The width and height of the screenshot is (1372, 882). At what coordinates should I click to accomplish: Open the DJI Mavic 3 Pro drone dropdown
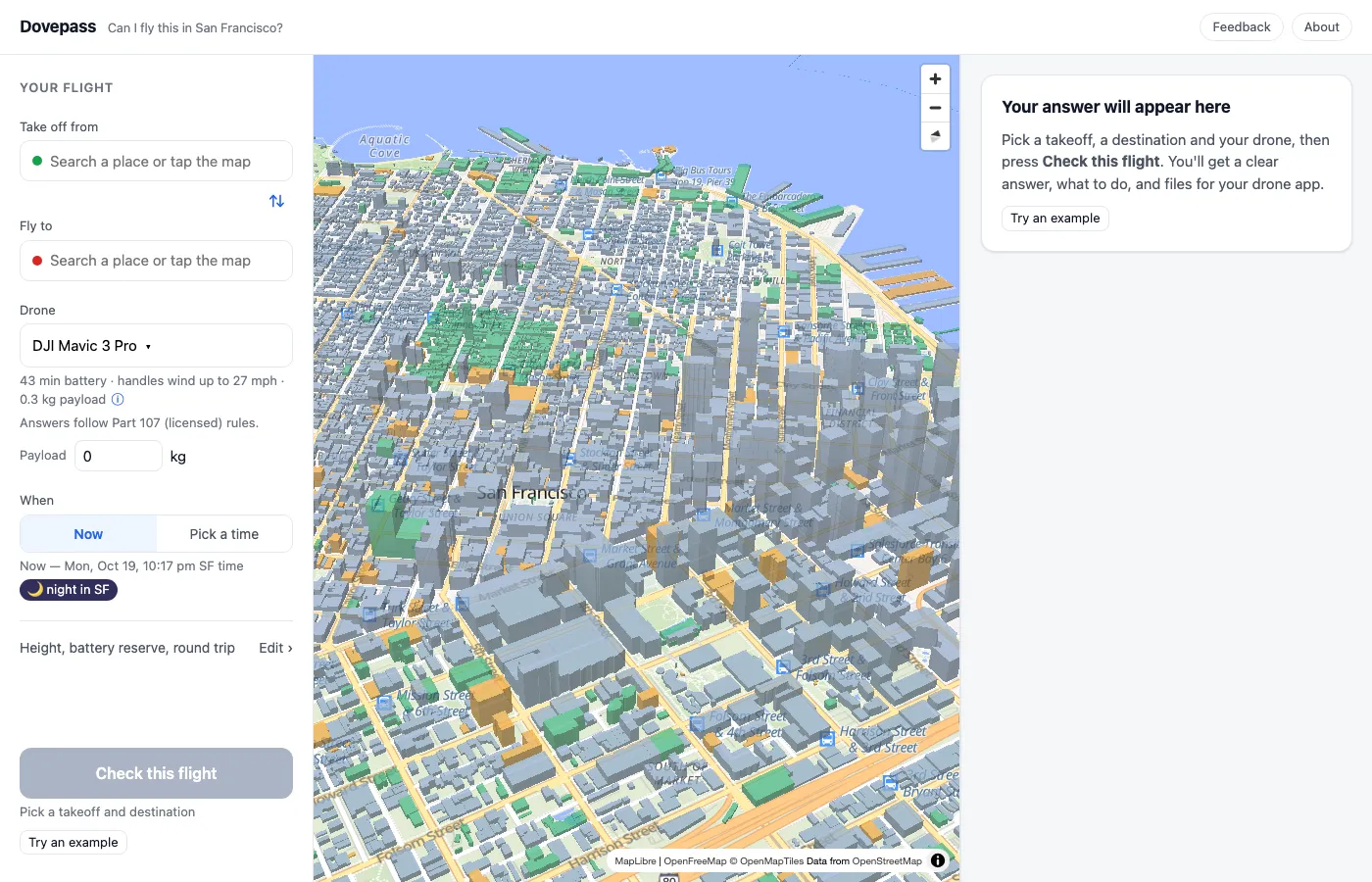(x=156, y=346)
